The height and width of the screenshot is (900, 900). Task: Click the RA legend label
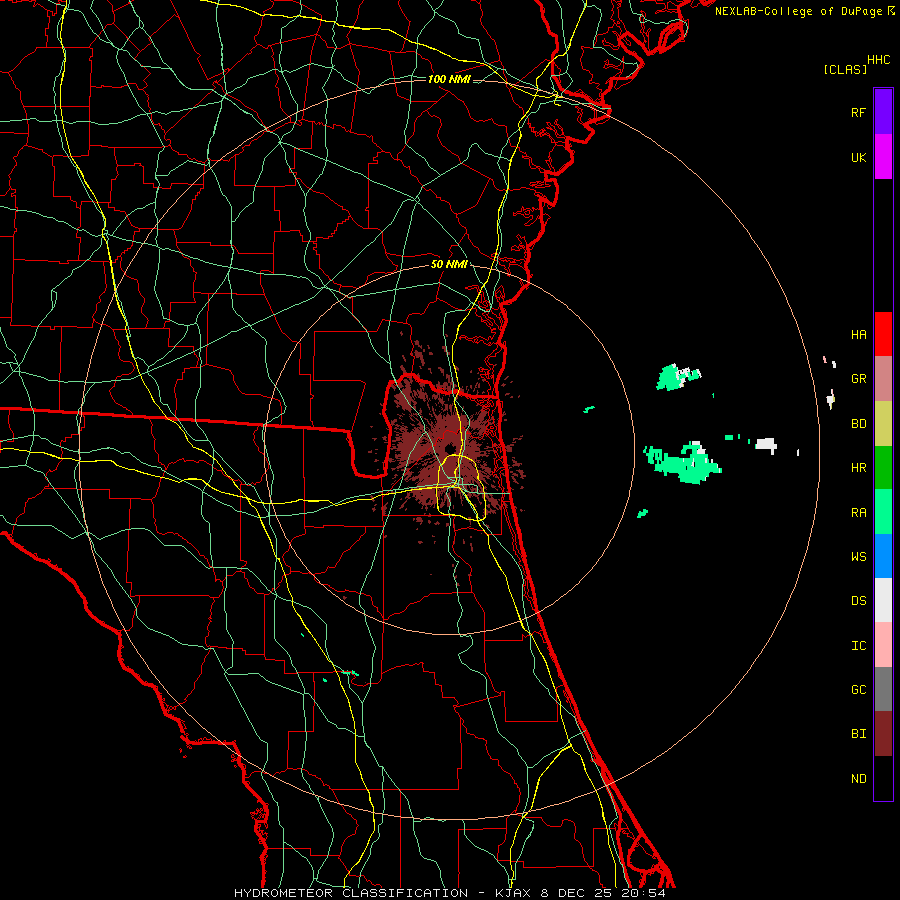pyautogui.click(x=858, y=512)
